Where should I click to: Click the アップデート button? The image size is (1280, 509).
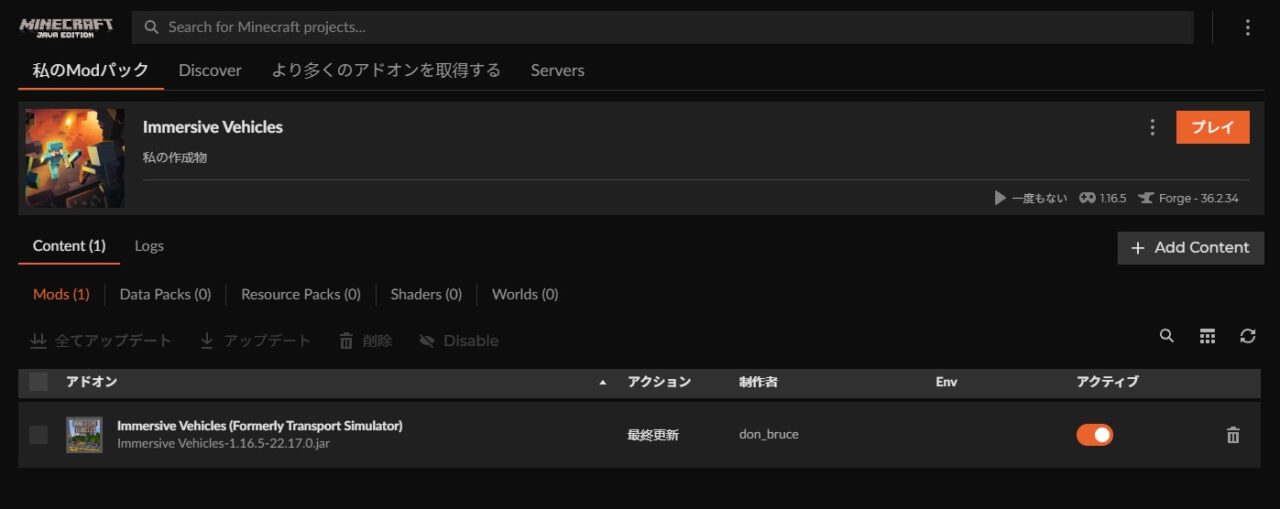(x=256, y=341)
